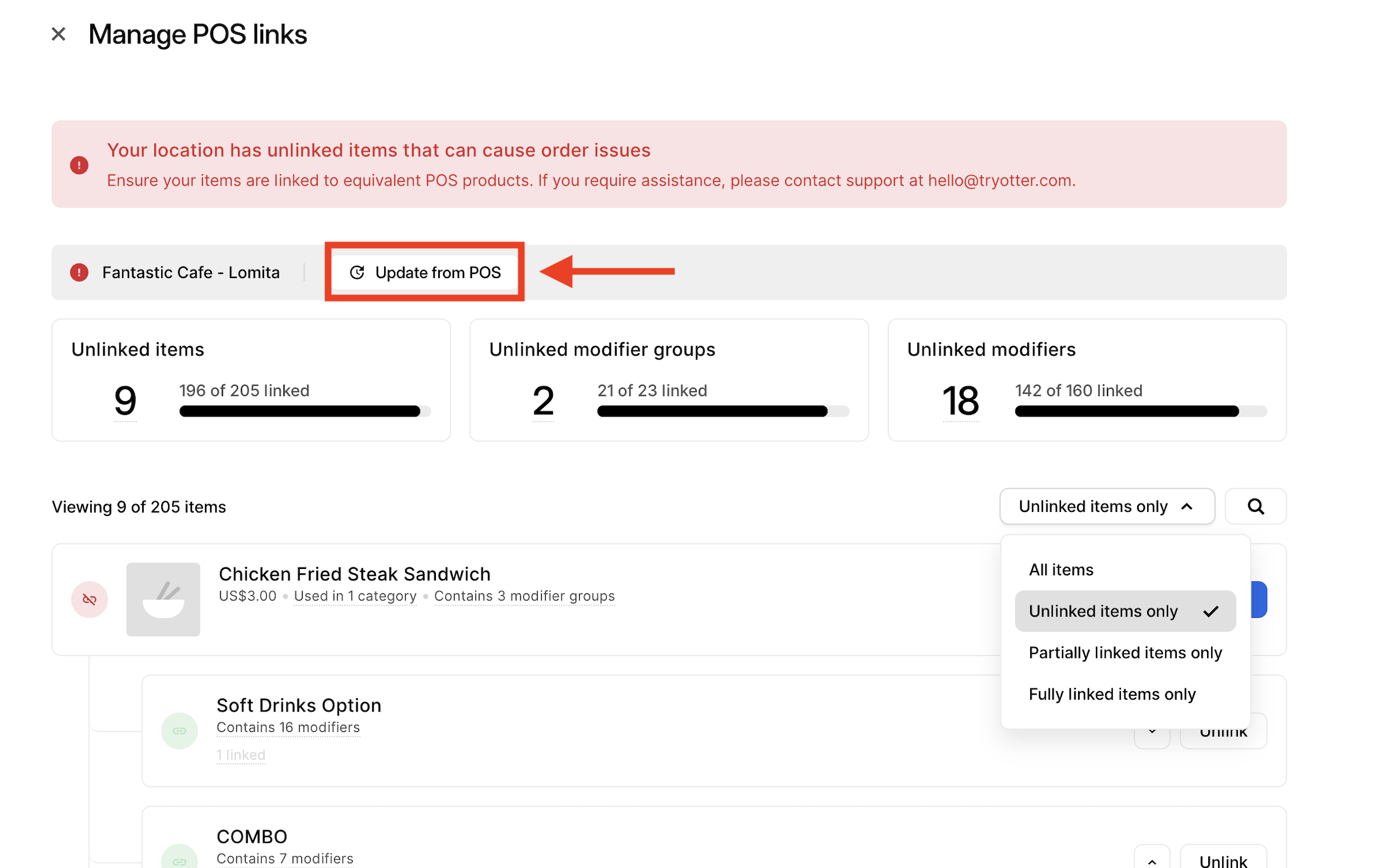Pick Partially linked items only filter
The height and width of the screenshot is (868, 1377).
(x=1124, y=653)
